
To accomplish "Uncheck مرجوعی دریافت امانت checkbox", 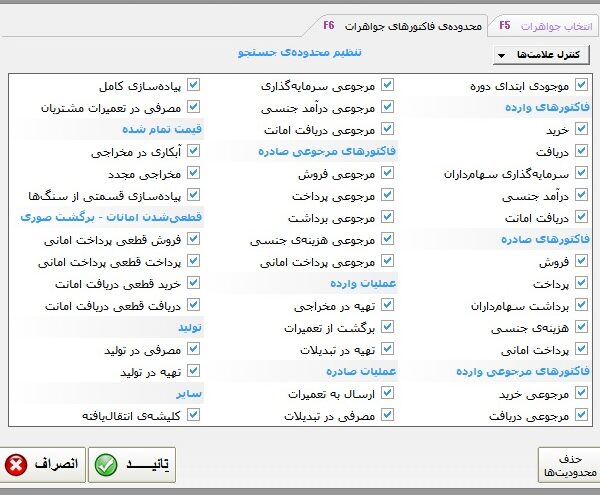I will (387, 129).
